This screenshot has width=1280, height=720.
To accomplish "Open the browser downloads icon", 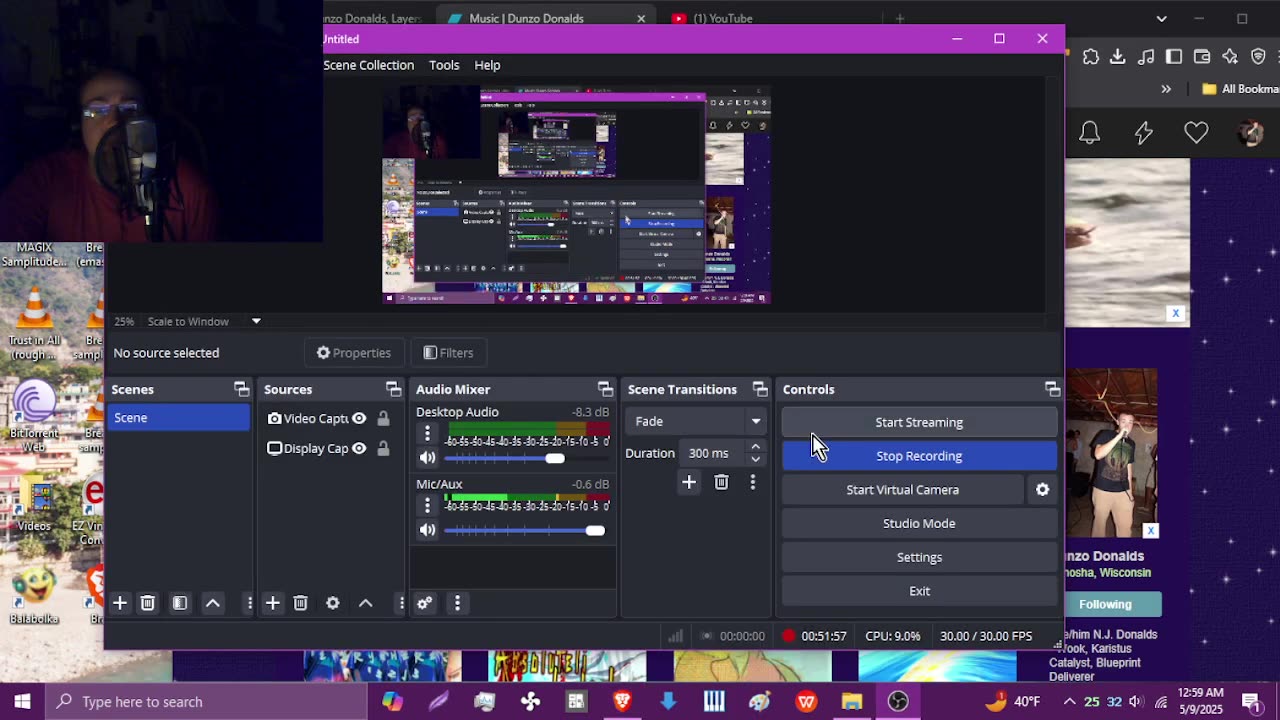I will [x=1118, y=57].
